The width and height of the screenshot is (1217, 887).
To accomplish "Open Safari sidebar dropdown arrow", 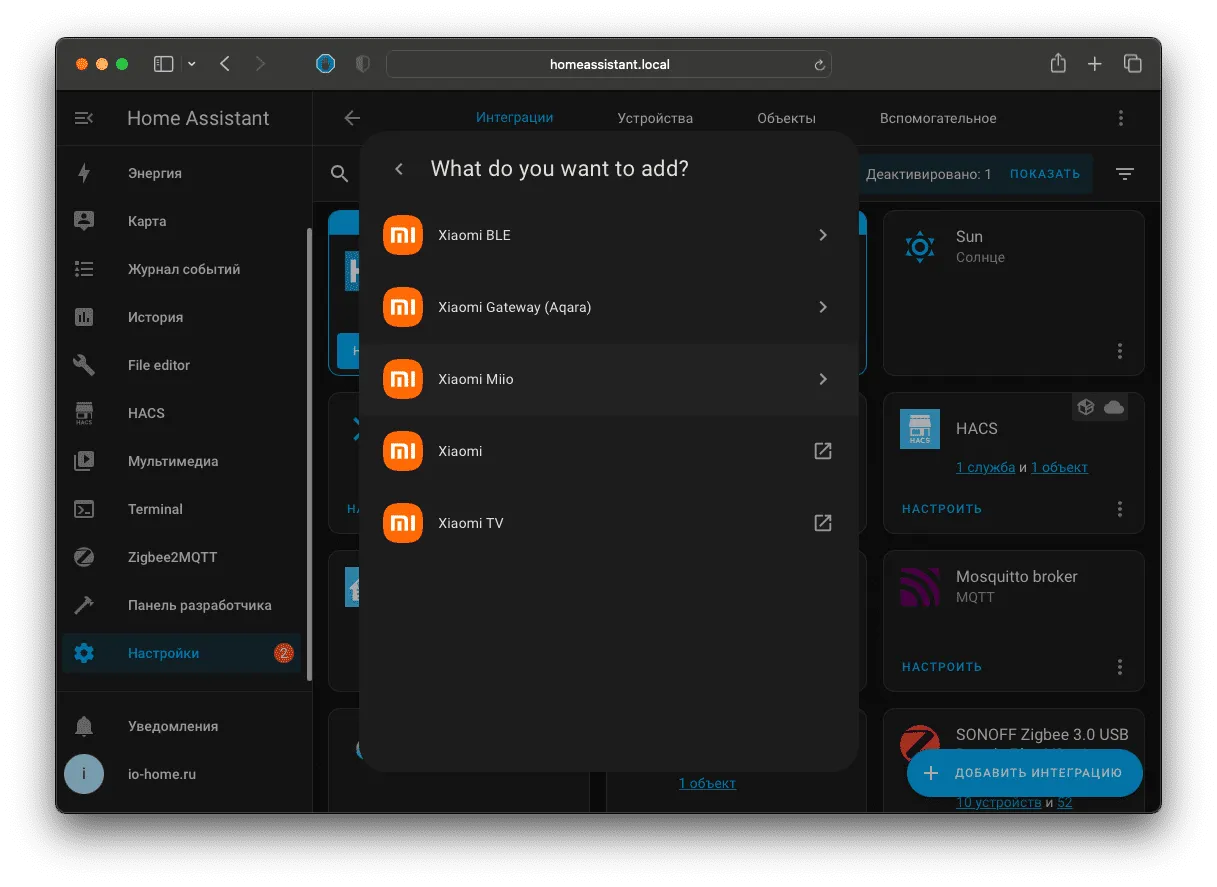I will point(191,64).
